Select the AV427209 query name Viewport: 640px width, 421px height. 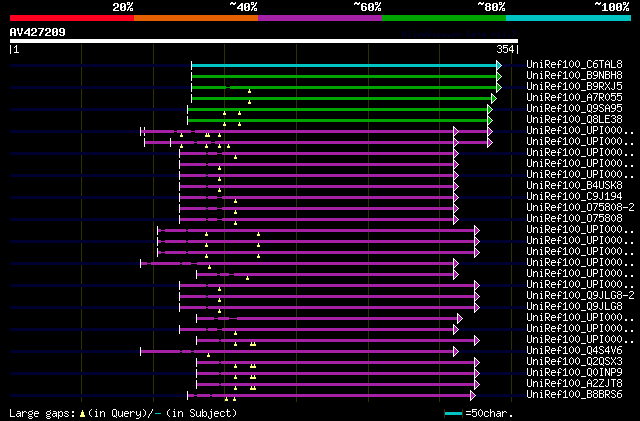coord(38,32)
